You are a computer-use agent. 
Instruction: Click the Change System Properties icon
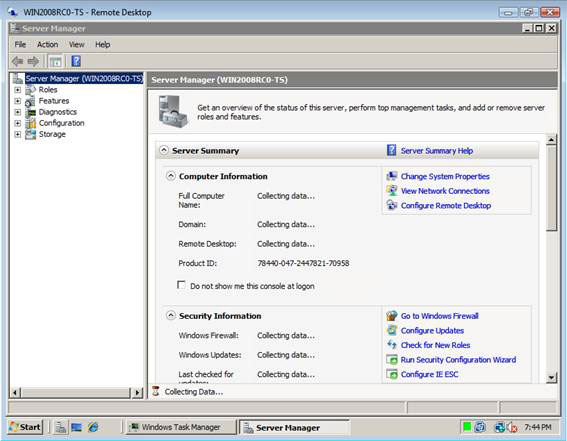[x=392, y=176]
